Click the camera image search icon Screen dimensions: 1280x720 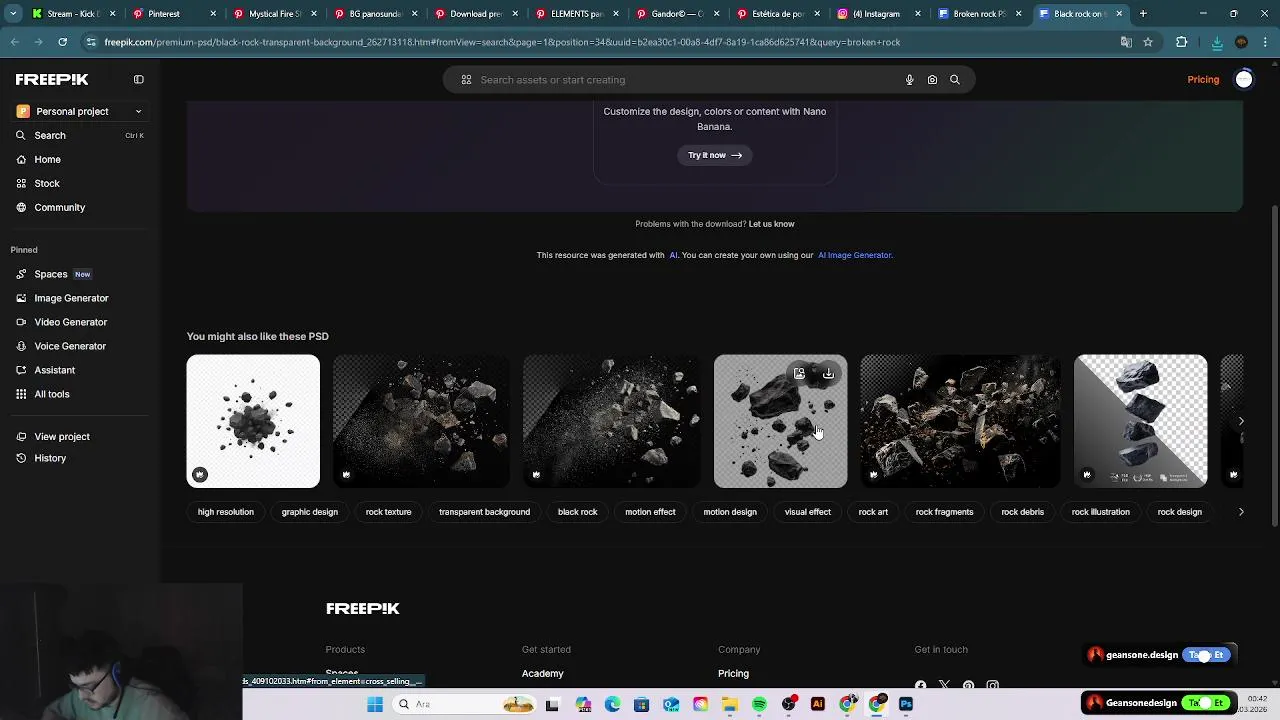pyautogui.click(x=932, y=80)
